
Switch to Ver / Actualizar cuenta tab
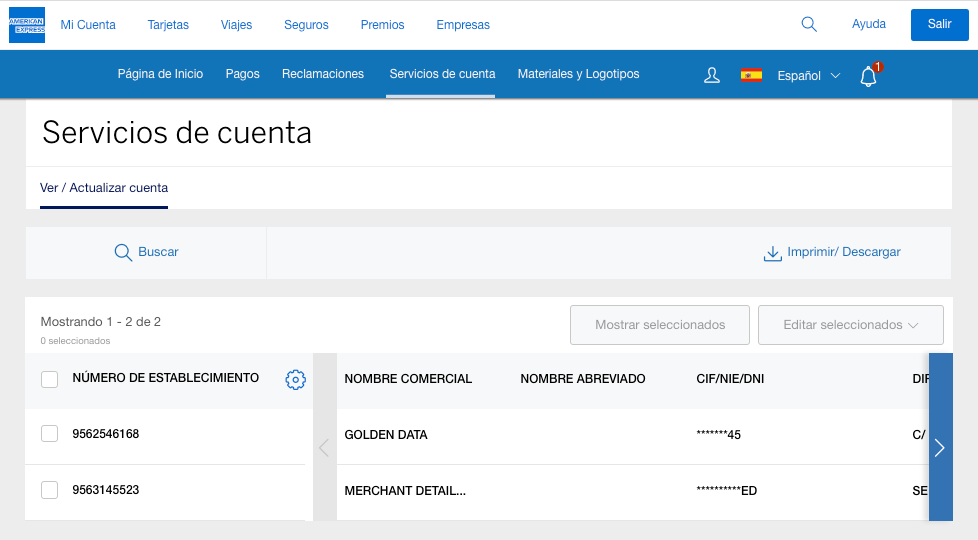point(104,188)
